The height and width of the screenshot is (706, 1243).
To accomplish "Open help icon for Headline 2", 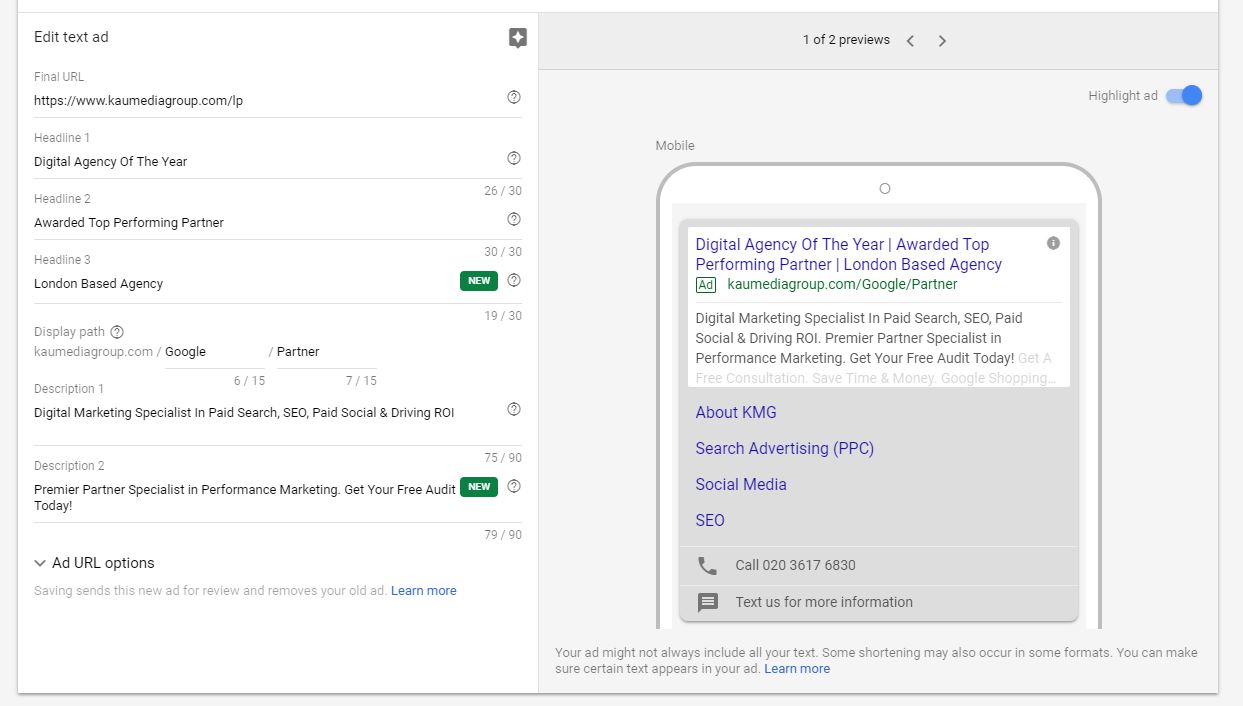I will pos(514,219).
